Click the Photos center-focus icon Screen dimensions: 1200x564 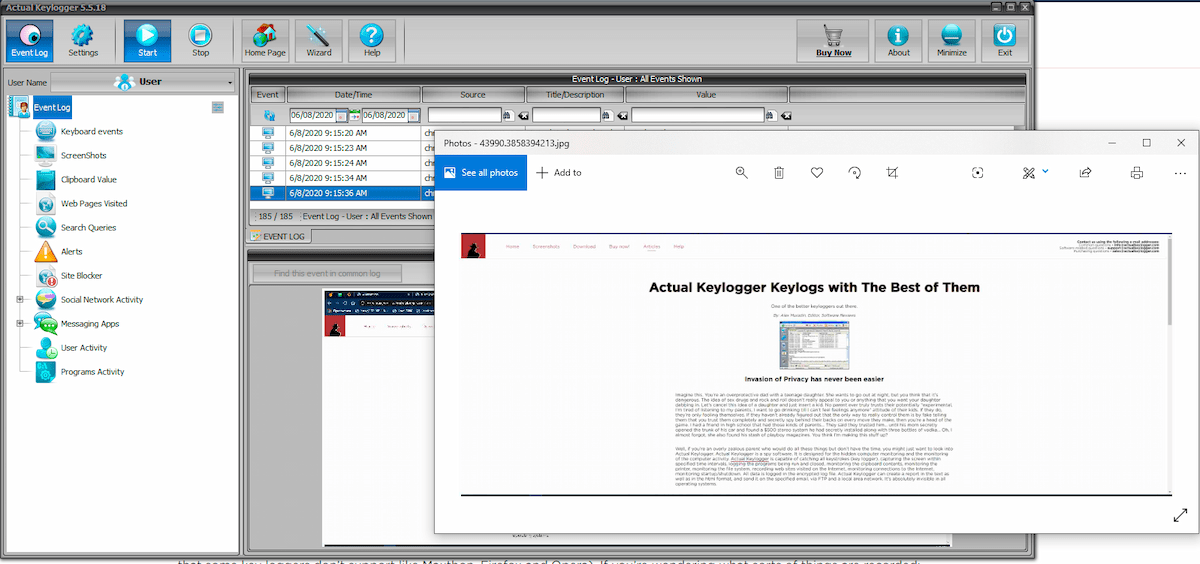coord(978,172)
